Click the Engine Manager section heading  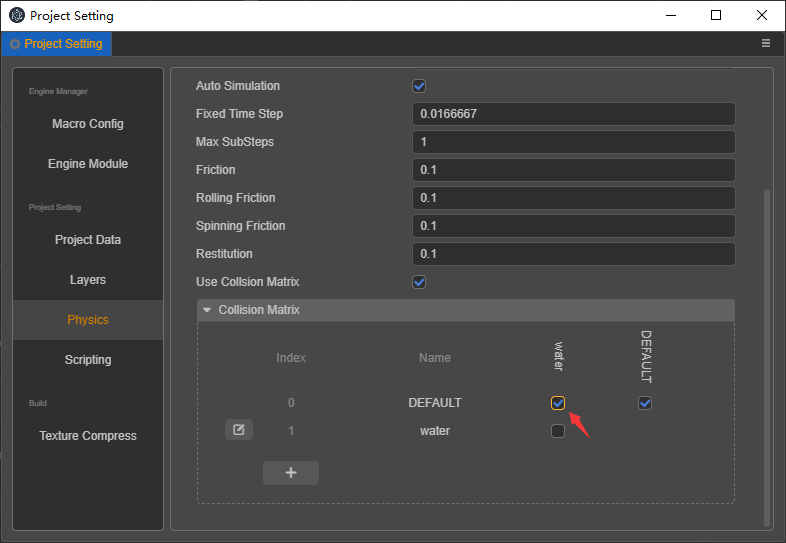coord(58,91)
